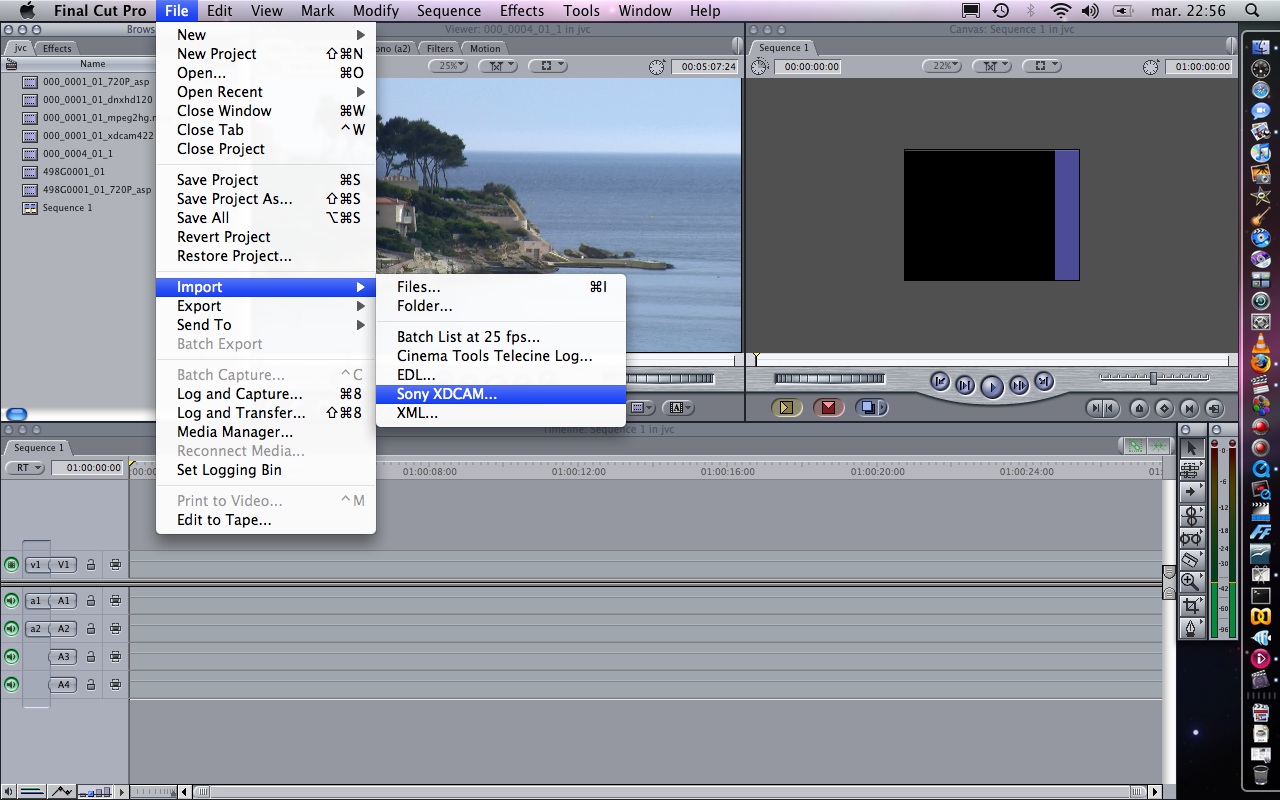Select the Razor Blade tool

point(1190,560)
